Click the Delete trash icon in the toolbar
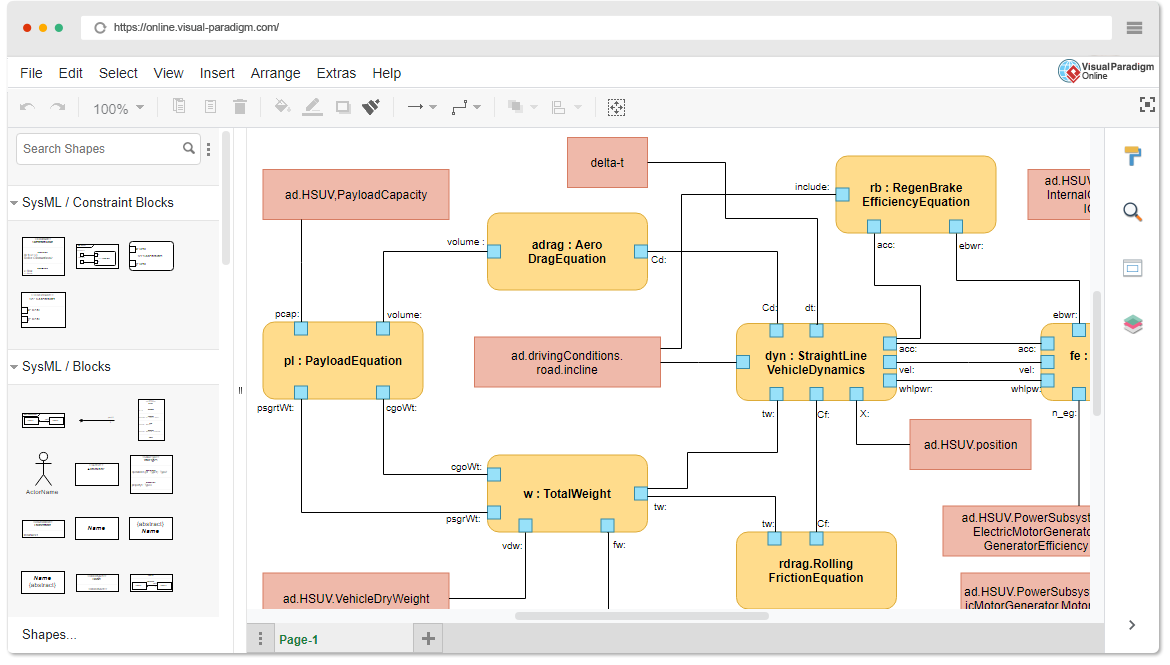Screen dimensions: 1170x665 [x=240, y=107]
